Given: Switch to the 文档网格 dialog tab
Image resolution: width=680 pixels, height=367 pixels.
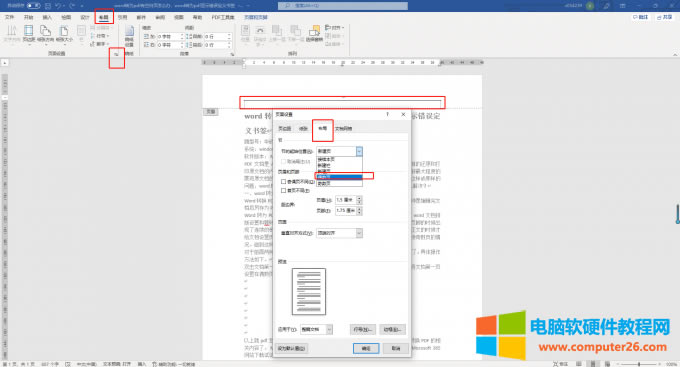Looking at the screenshot, I should (x=343, y=128).
